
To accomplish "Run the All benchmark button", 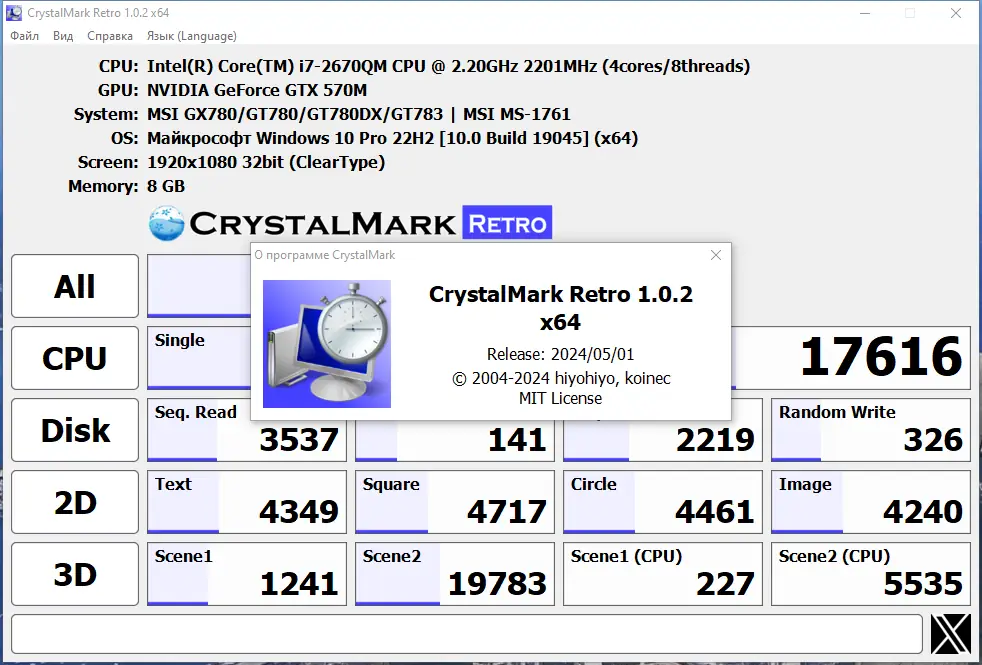I will click(x=75, y=286).
